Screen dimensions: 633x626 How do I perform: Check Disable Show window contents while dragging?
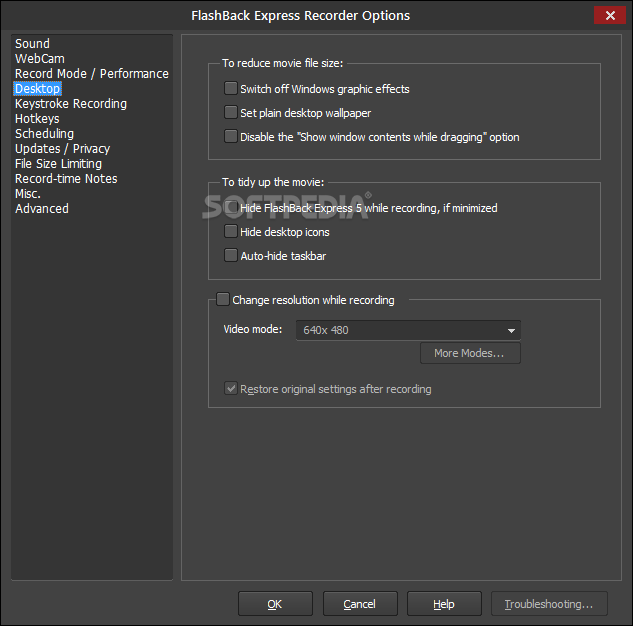pos(231,136)
